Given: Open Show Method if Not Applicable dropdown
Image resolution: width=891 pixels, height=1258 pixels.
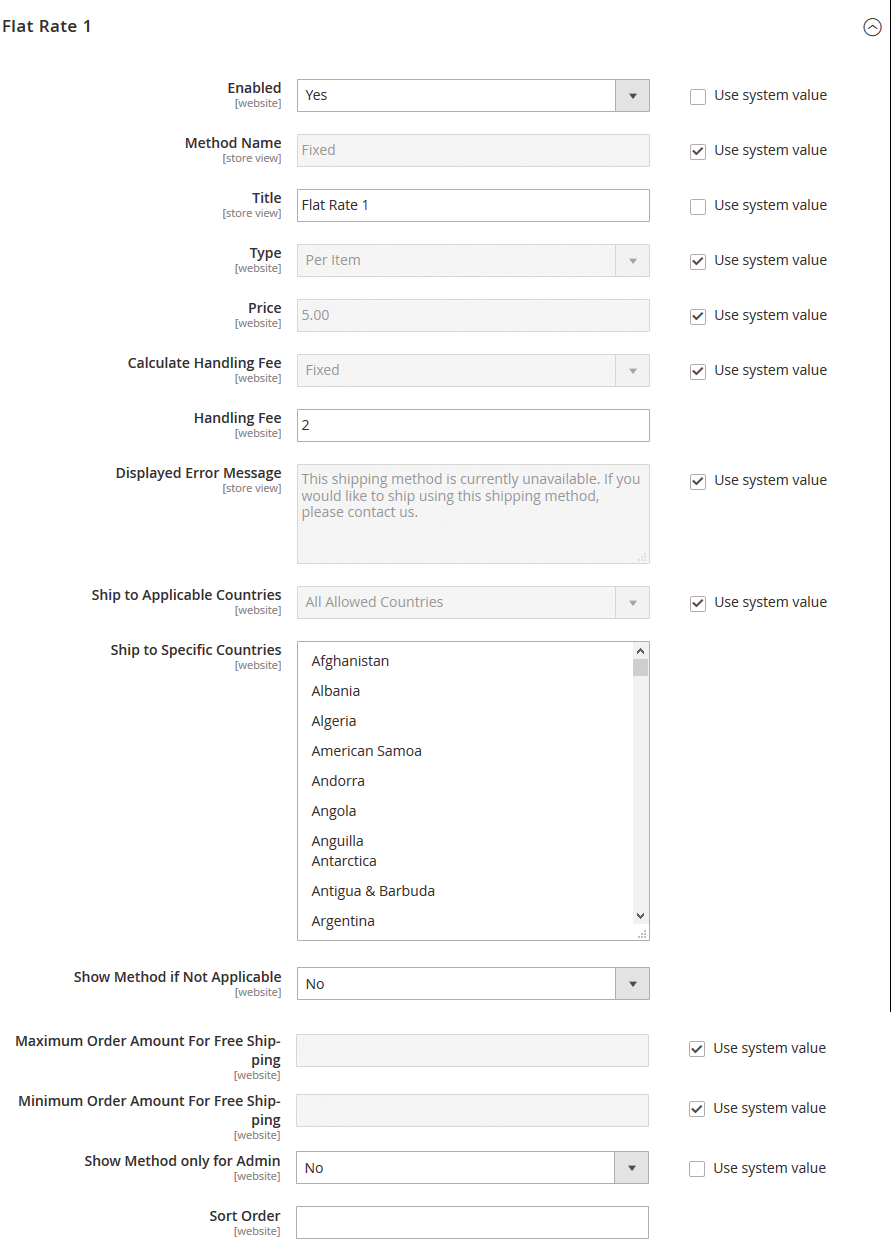Looking at the screenshot, I should pyautogui.click(x=473, y=984).
